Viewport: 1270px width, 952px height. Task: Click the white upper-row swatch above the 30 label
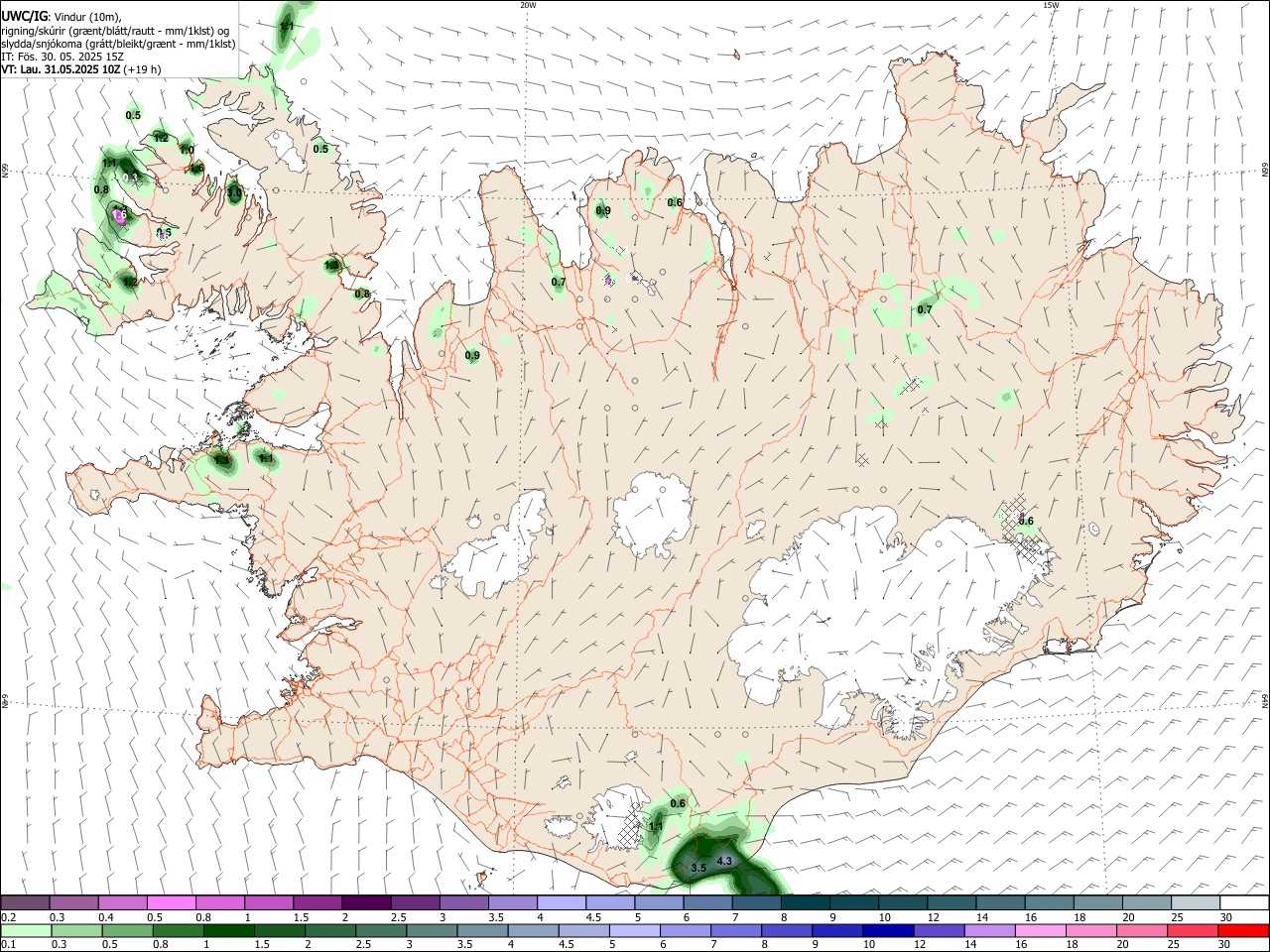point(1243,902)
